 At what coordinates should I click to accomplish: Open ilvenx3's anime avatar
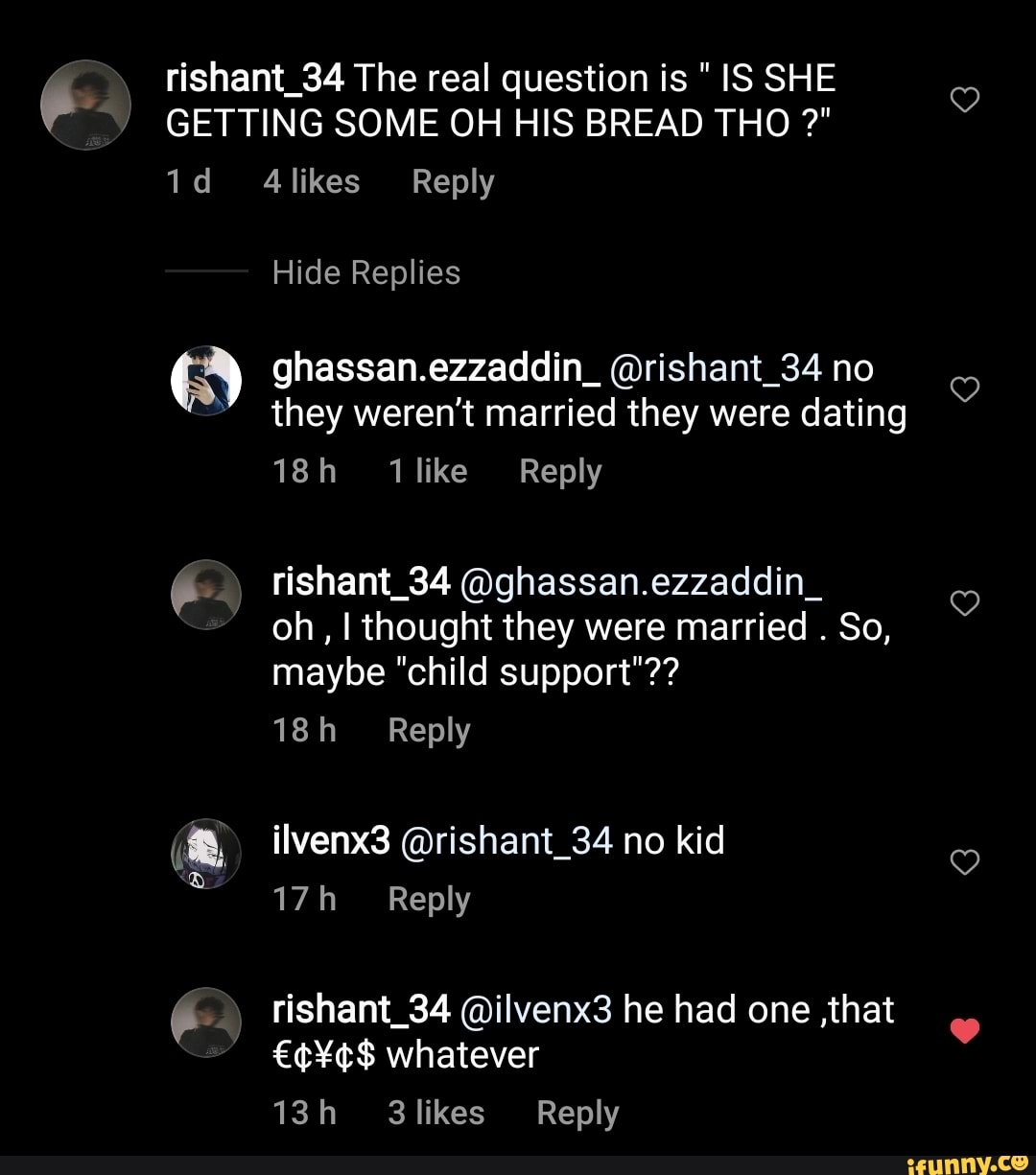[206, 854]
